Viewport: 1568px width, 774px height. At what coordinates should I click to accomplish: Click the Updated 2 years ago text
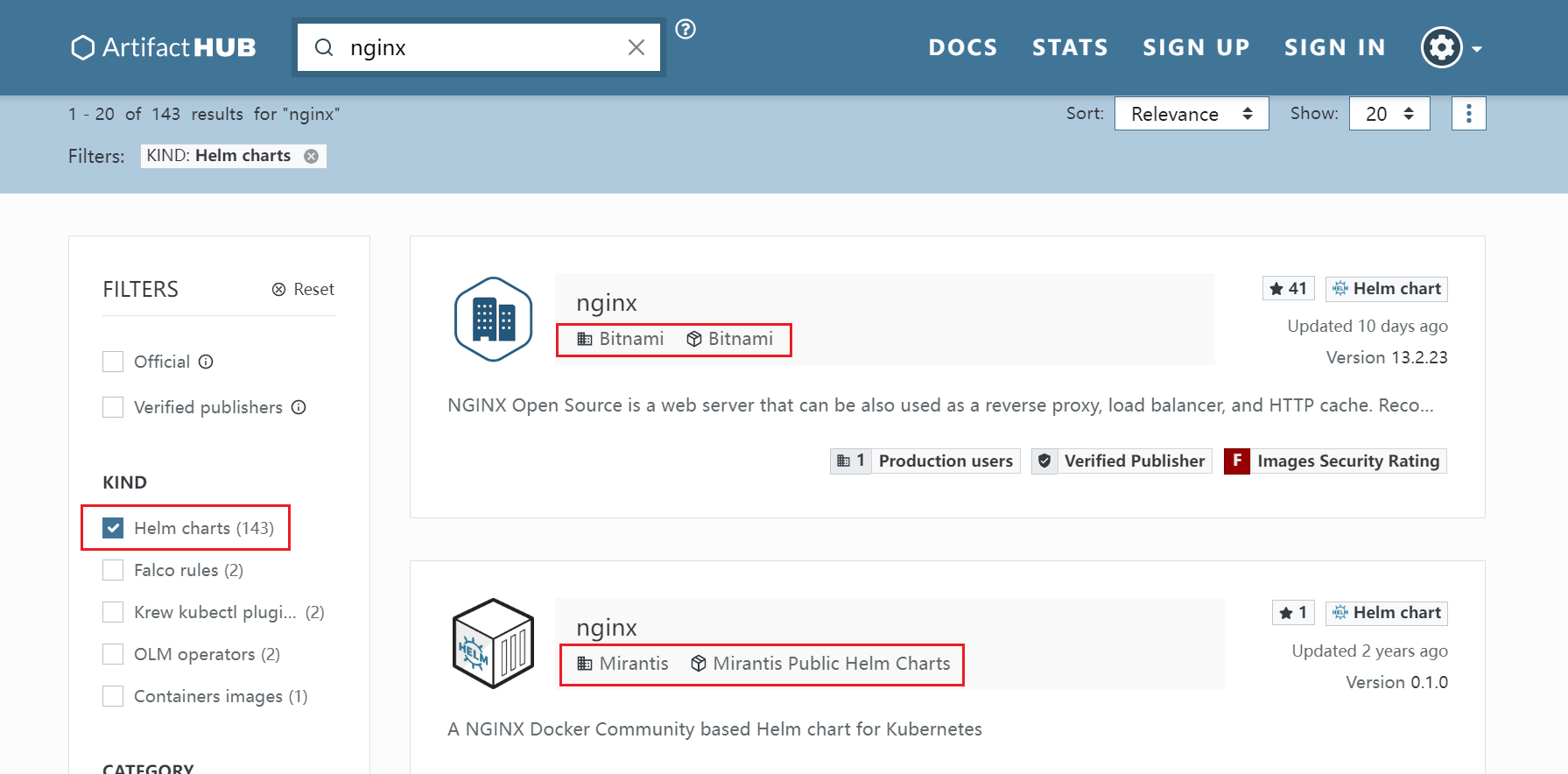1370,651
